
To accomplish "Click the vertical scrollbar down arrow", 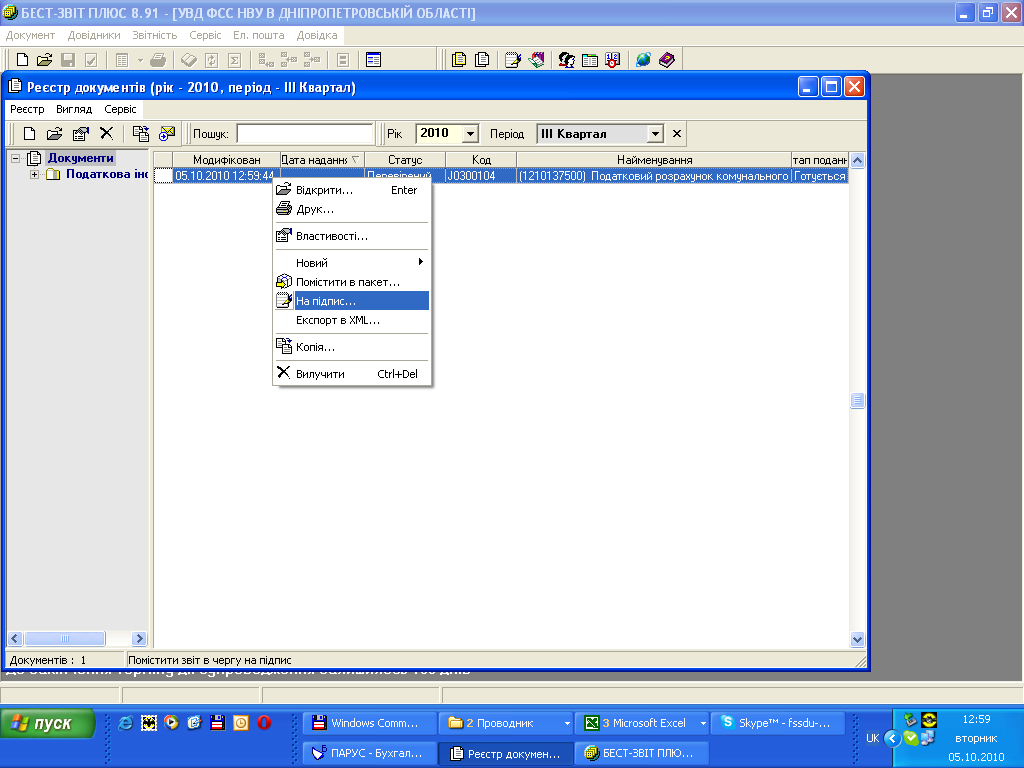I will (857, 639).
